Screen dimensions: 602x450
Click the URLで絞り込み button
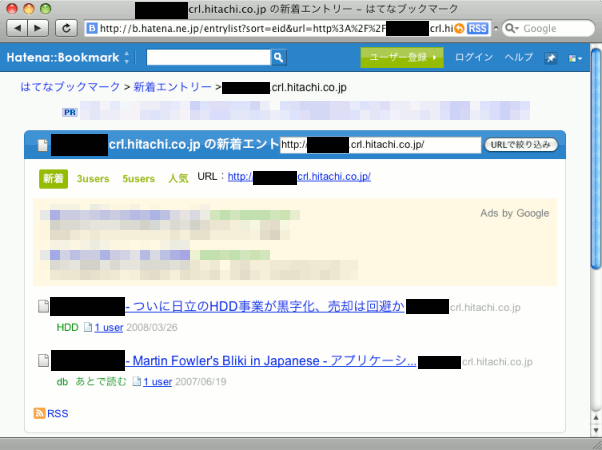[521, 145]
